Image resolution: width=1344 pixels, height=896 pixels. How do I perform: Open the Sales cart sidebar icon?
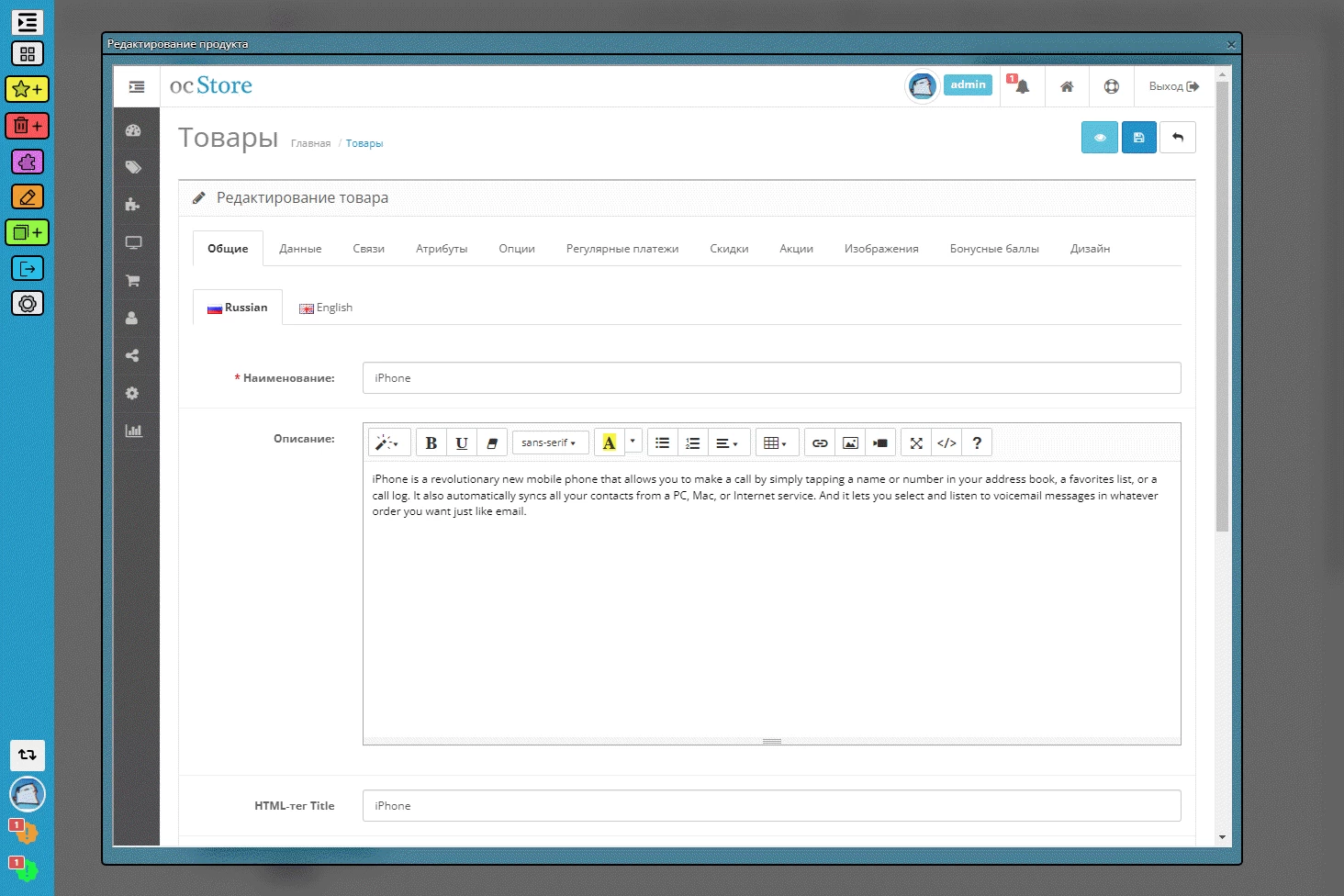click(133, 280)
